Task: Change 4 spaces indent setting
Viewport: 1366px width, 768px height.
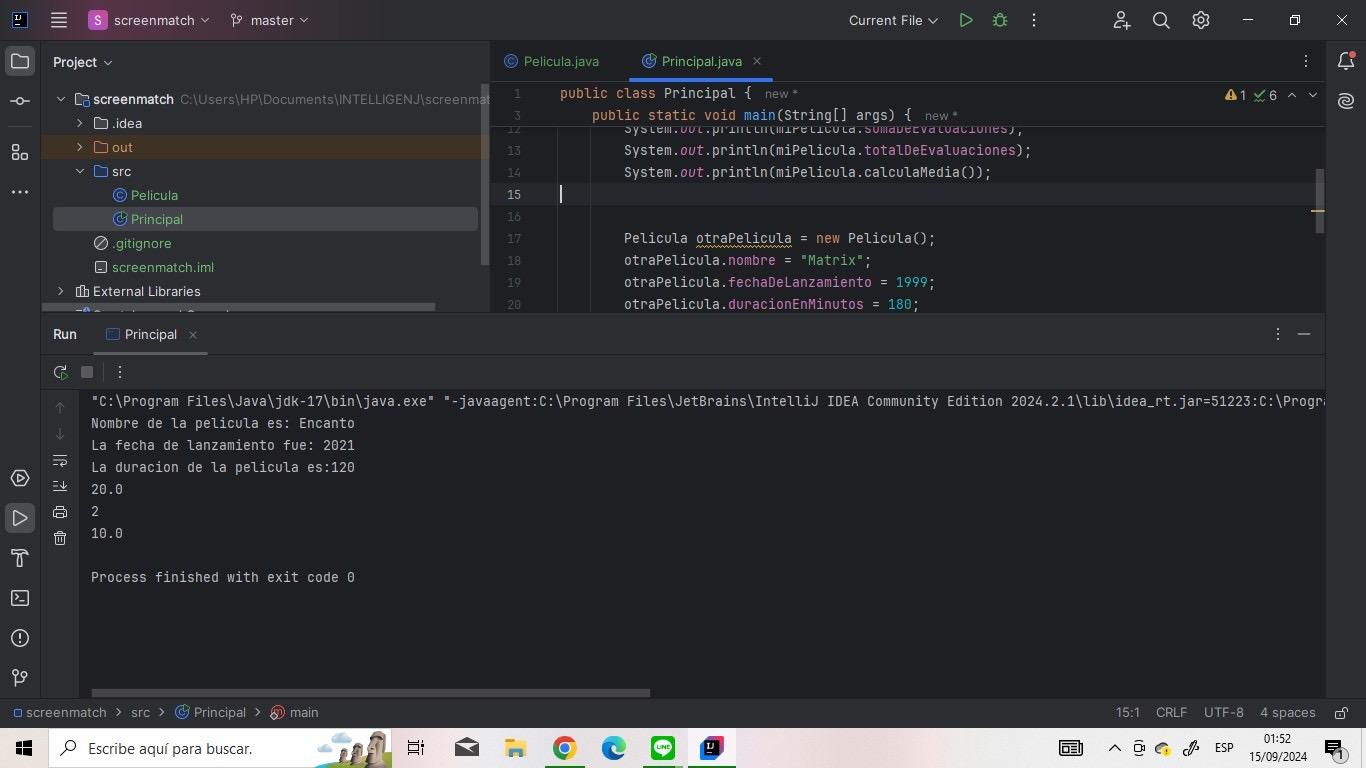Action: click(1288, 713)
